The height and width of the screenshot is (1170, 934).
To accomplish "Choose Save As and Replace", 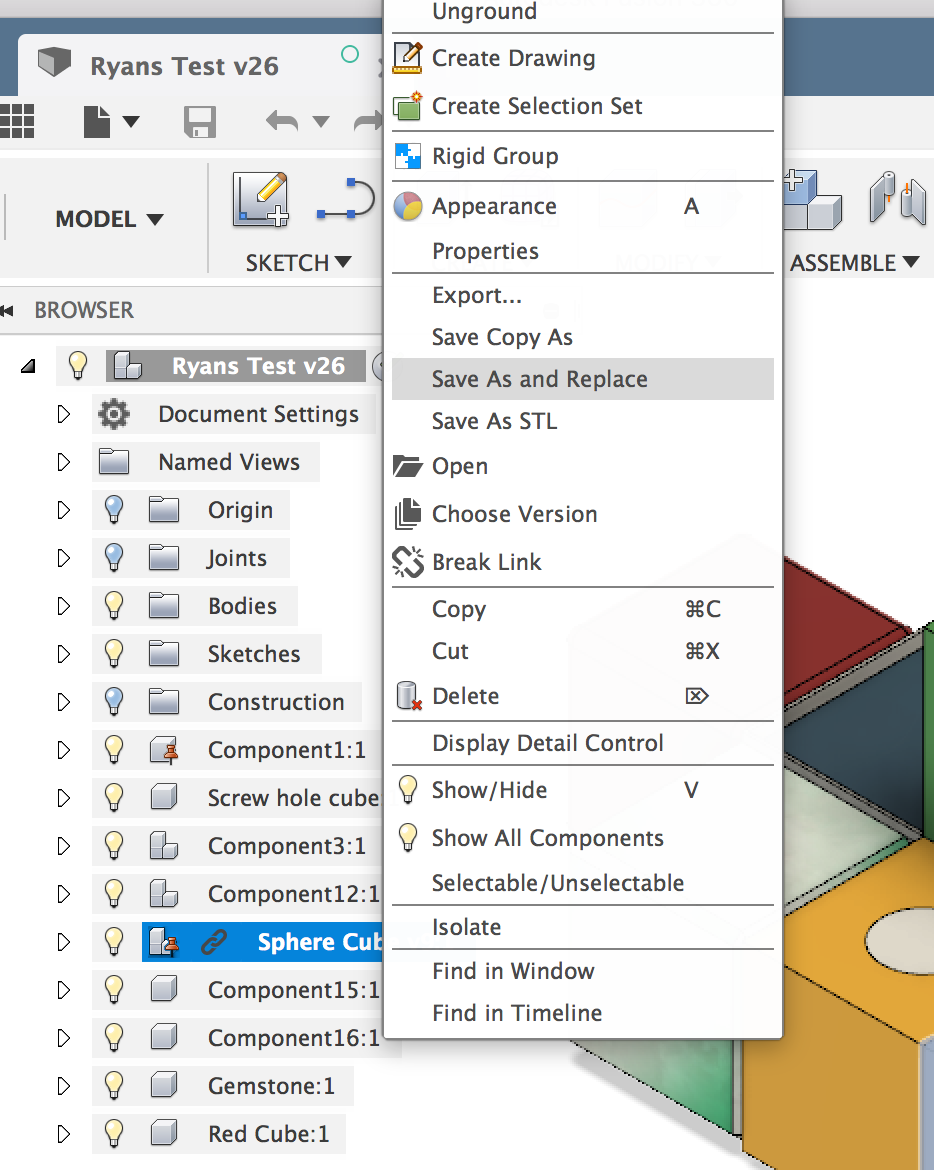I will tap(583, 379).
